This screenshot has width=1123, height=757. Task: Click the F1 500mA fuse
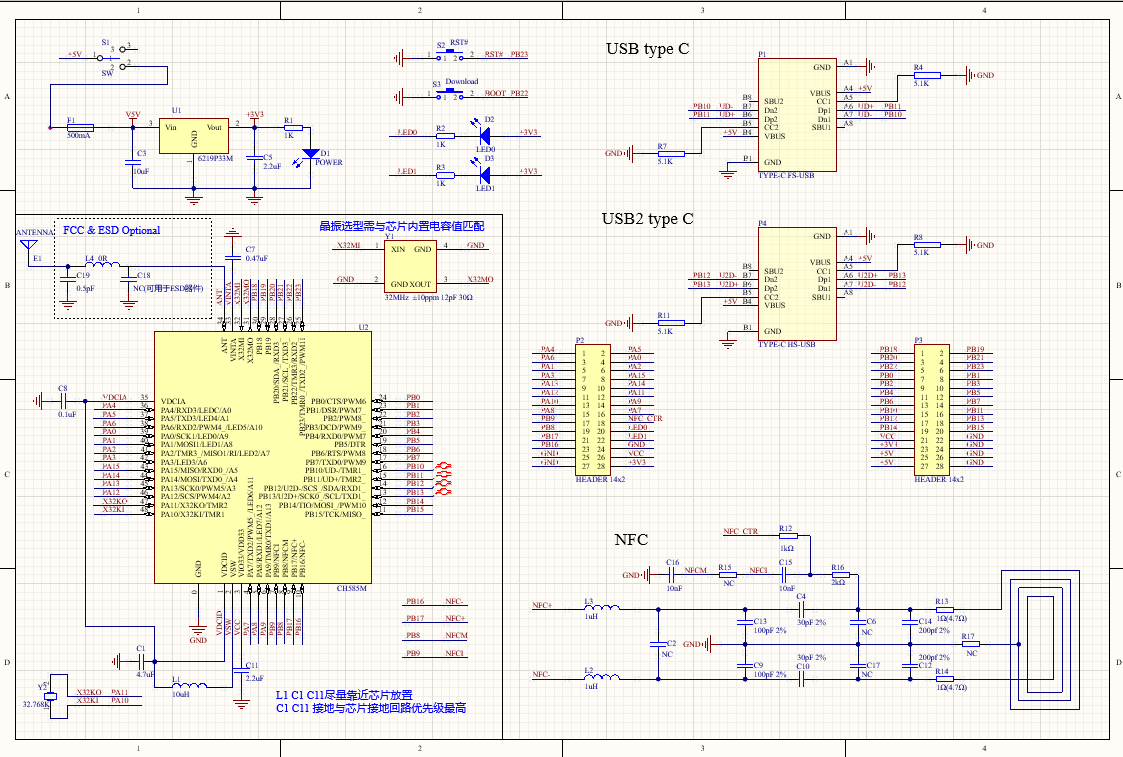(79, 128)
